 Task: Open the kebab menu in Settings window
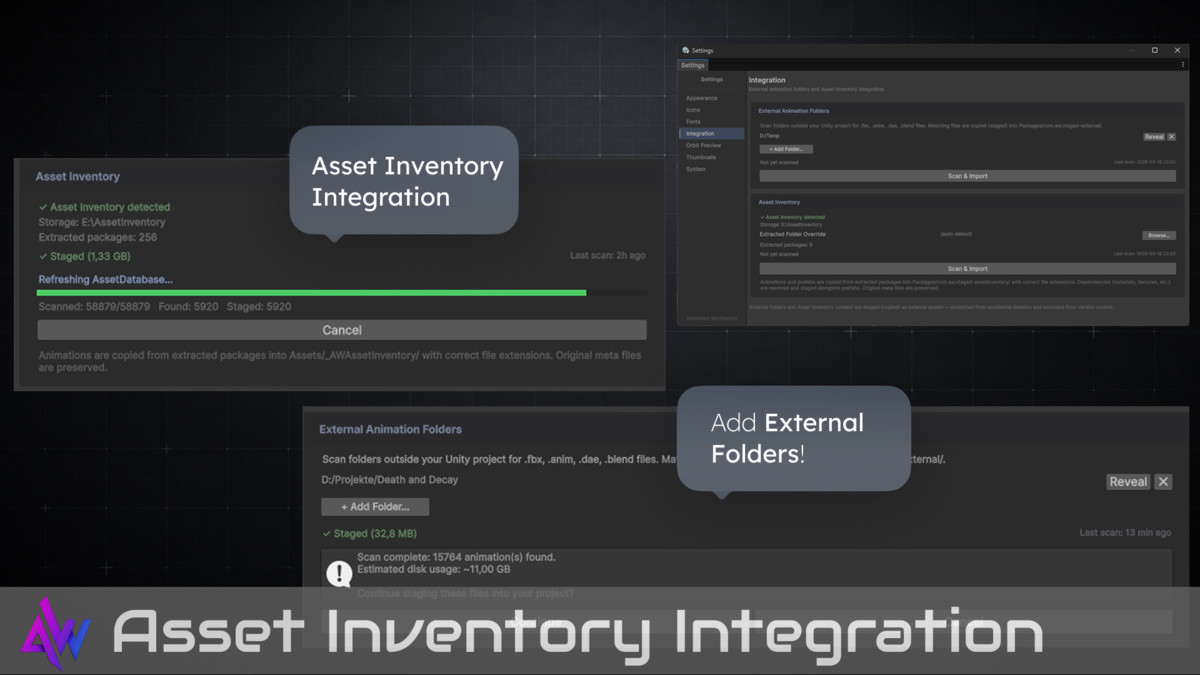pos(1183,65)
